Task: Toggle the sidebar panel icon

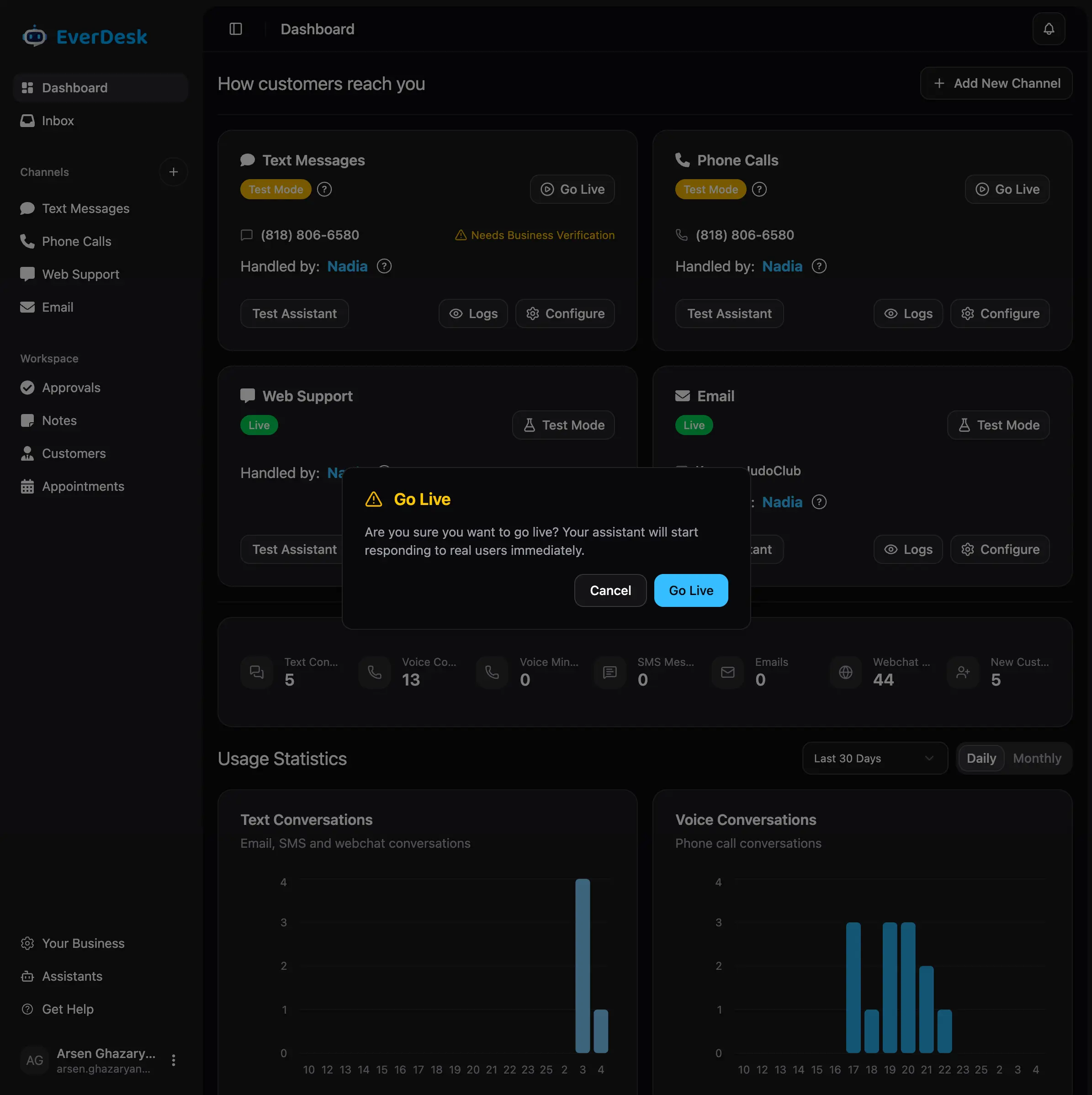Action: pos(236,29)
